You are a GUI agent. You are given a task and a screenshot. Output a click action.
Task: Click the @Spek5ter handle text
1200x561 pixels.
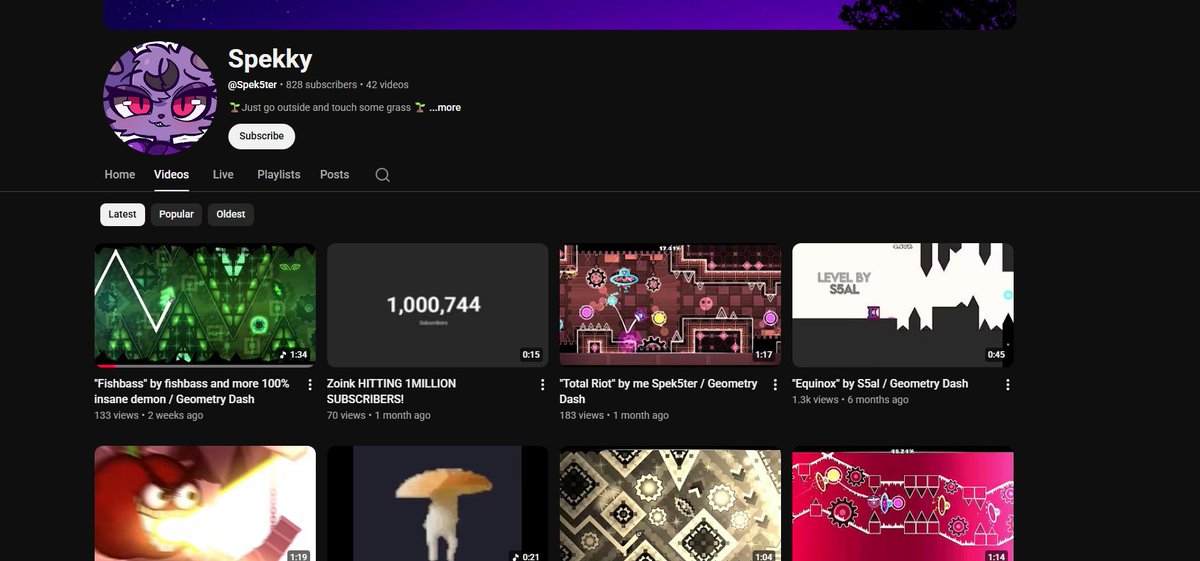pos(252,85)
